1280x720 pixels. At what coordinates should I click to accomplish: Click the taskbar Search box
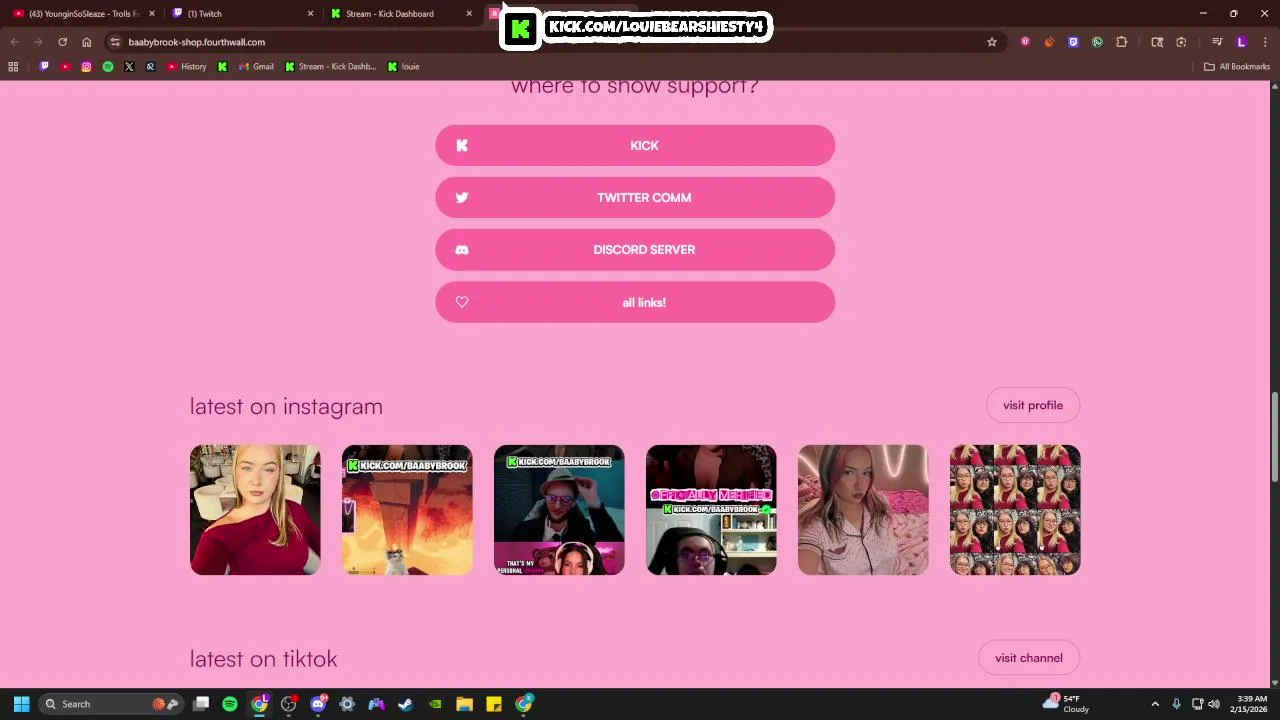(x=110, y=704)
